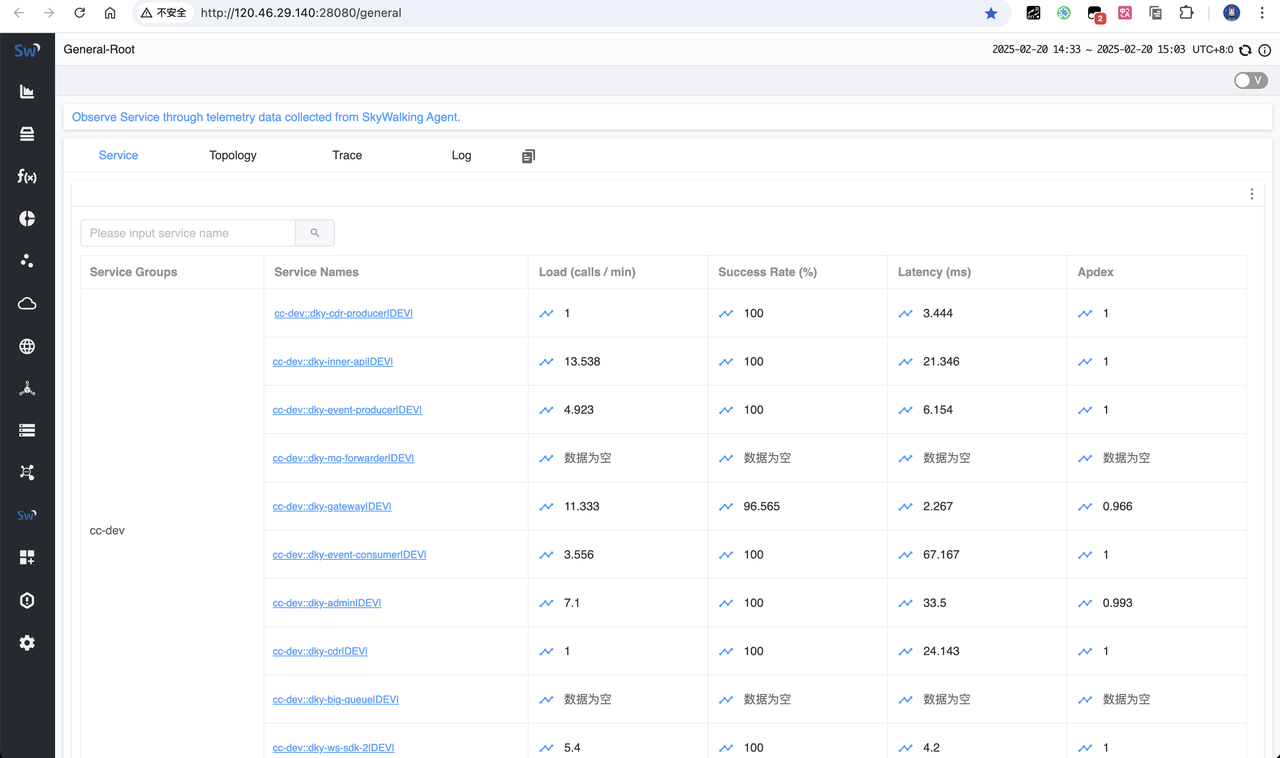This screenshot has width=1280, height=758.
Task: Open the settings gear in sidebar
Action: (27, 643)
